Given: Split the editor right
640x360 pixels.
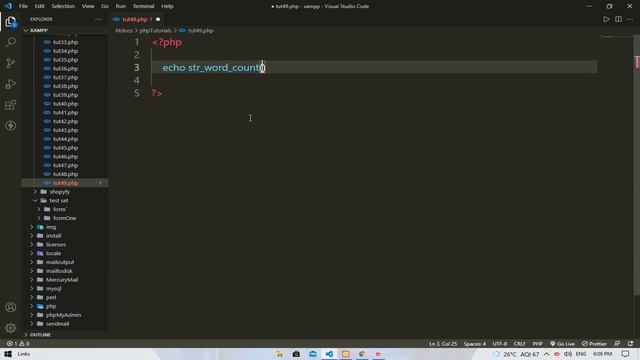Looking at the screenshot, I should pos(618,19).
